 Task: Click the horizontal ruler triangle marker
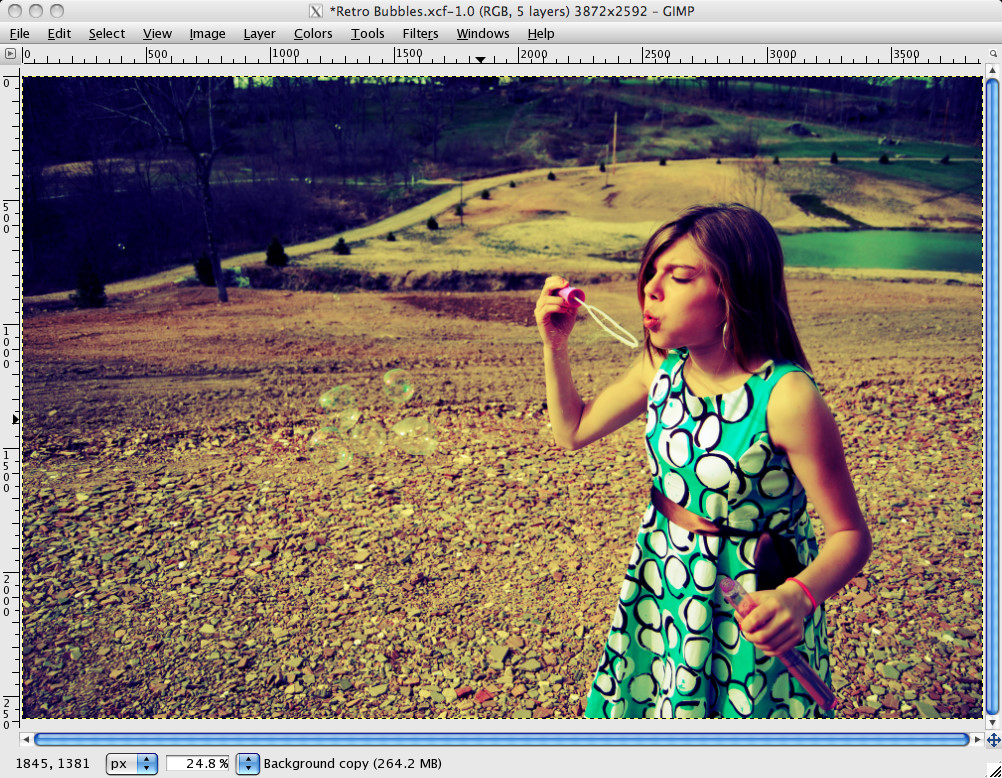(x=481, y=59)
